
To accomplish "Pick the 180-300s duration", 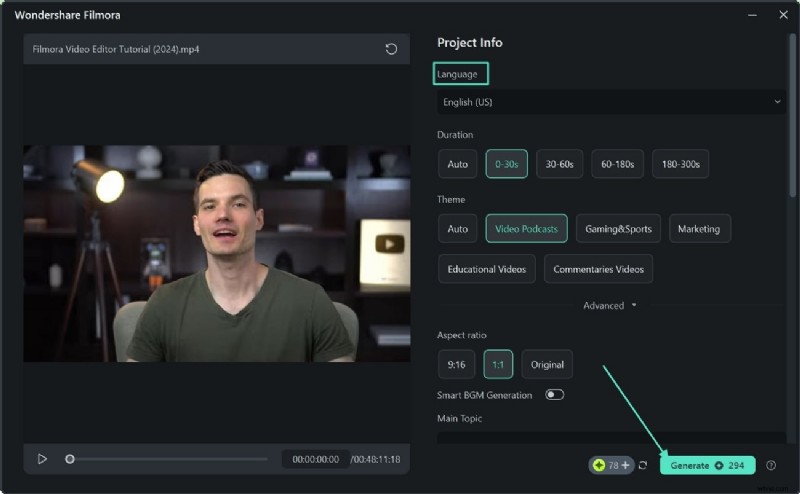I will [x=681, y=164].
